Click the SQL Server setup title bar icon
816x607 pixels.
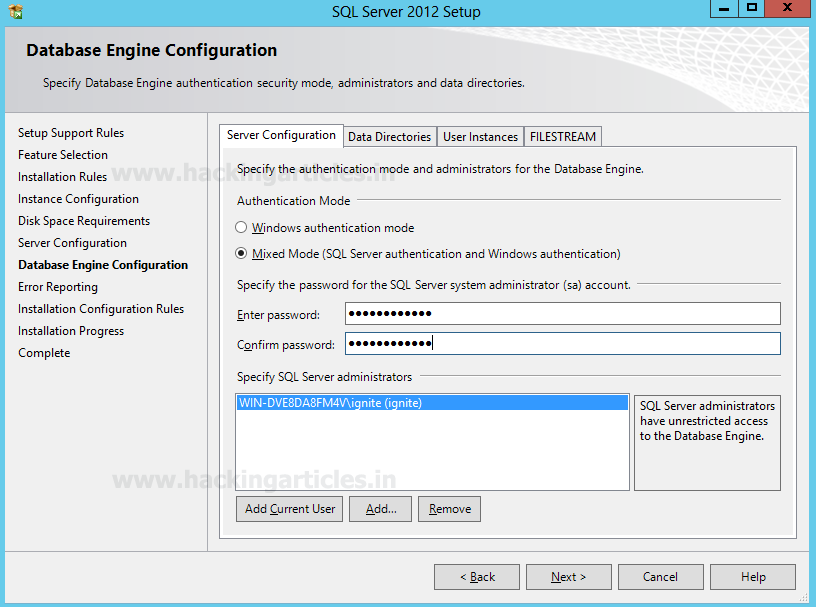(16, 11)
